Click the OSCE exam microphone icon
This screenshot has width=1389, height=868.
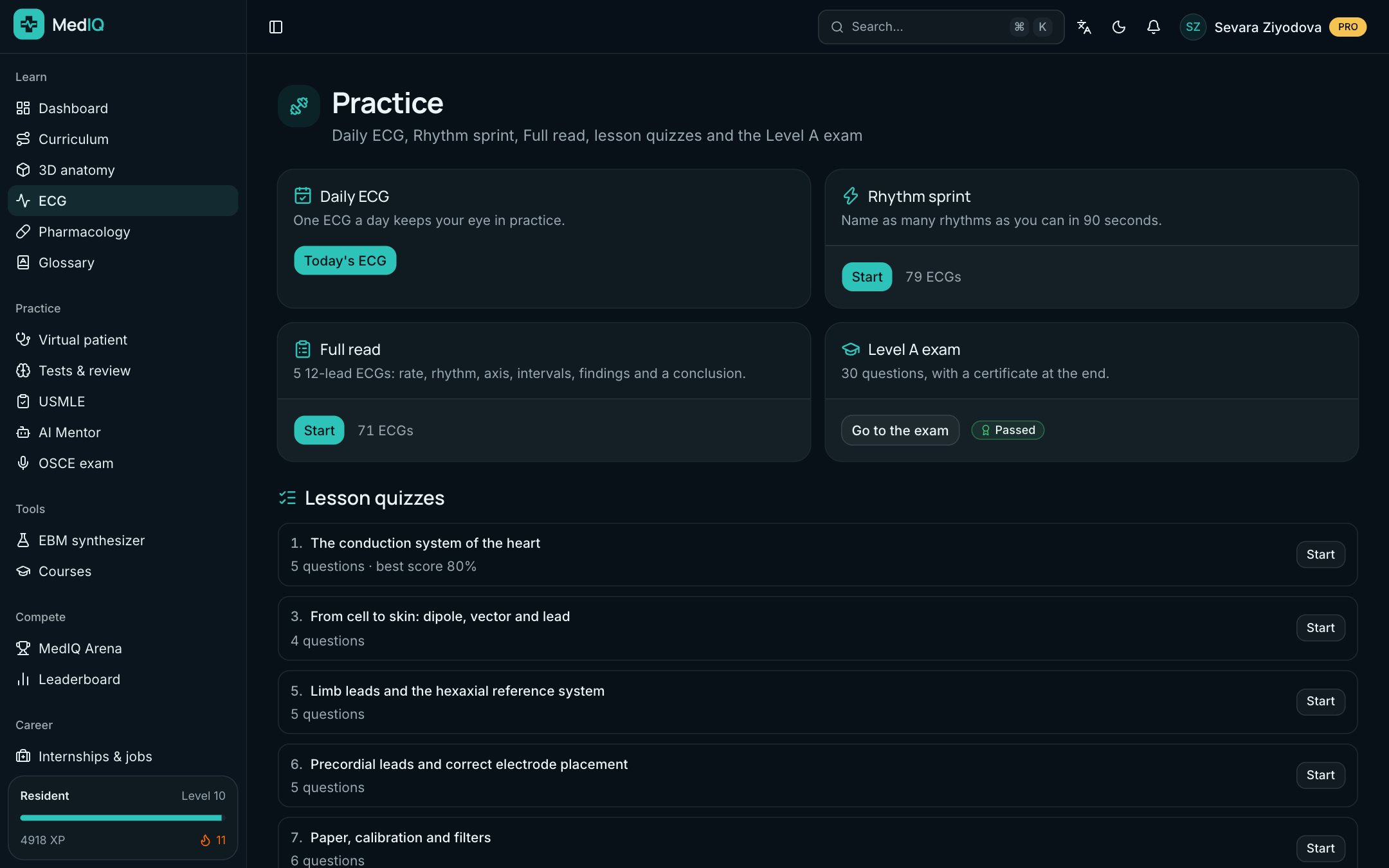tap(23, 463)
